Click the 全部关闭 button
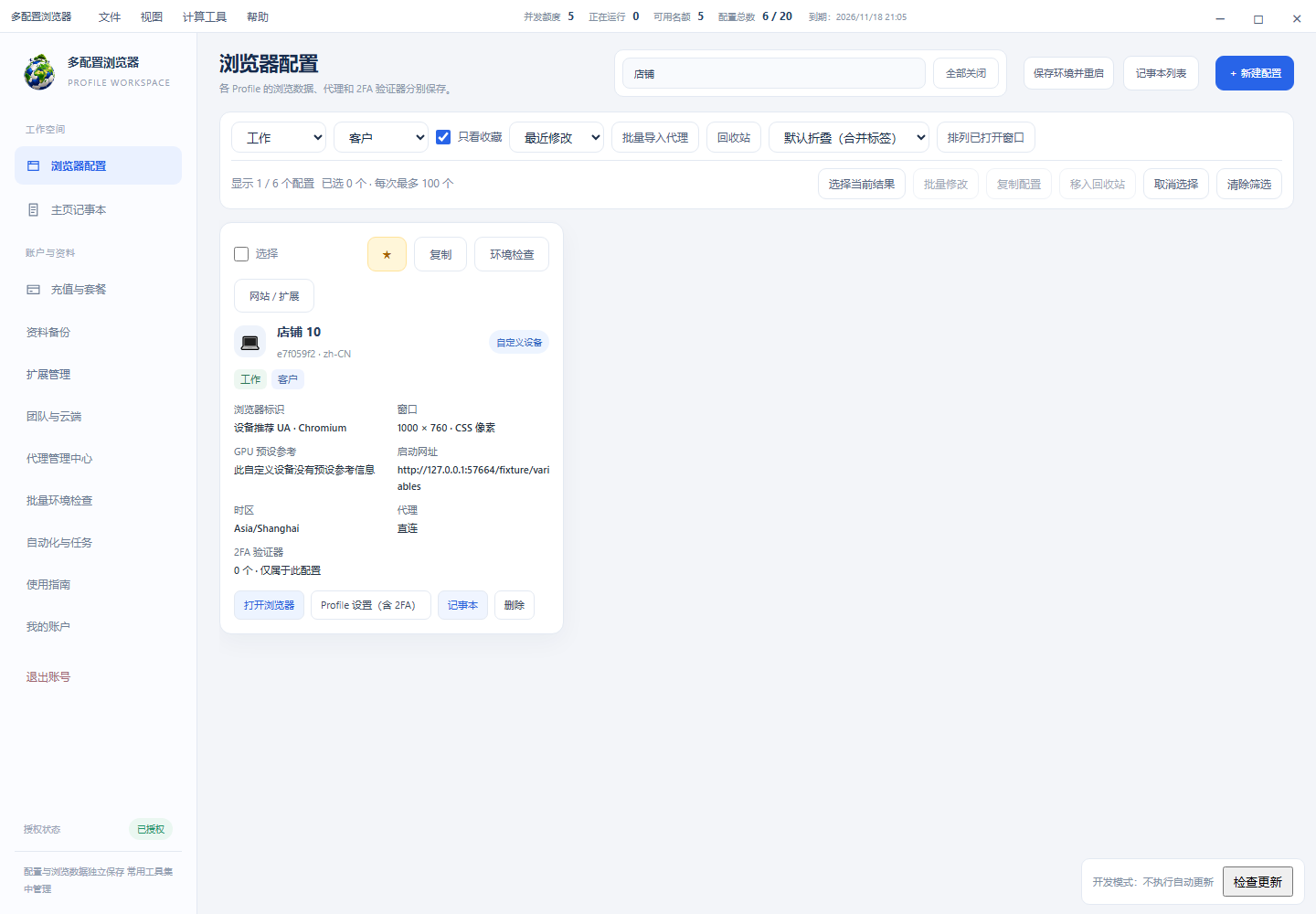Viewport: 1316px width, 914px height. [x=966, y=73]
